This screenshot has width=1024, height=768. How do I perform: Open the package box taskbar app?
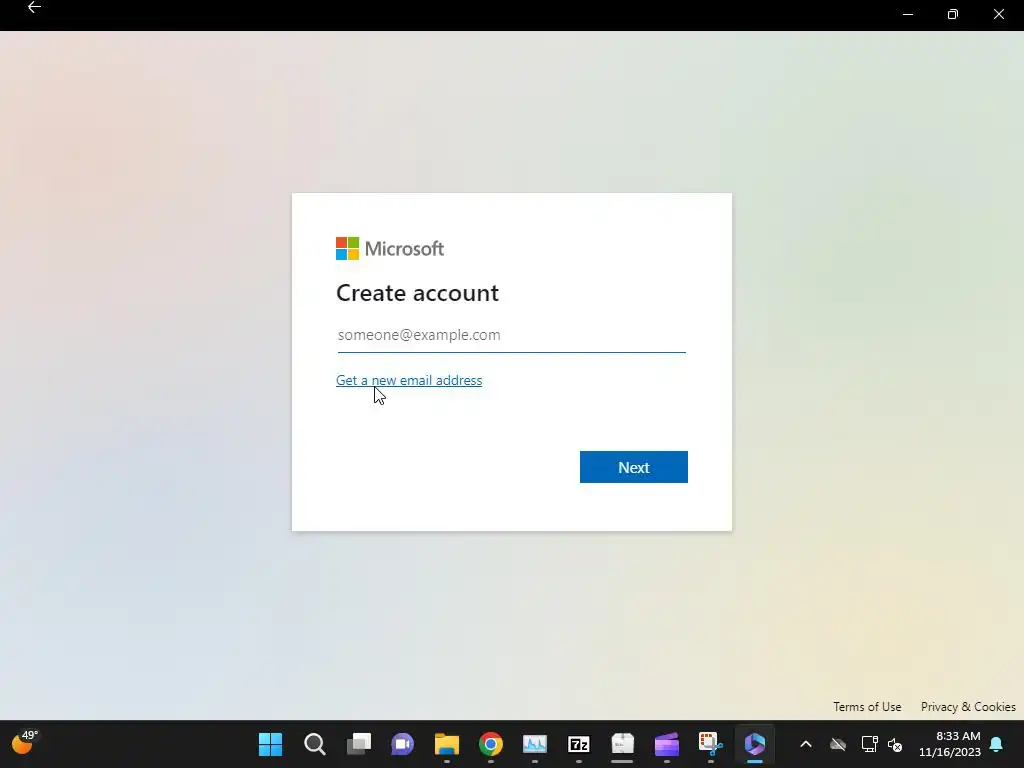622,744
